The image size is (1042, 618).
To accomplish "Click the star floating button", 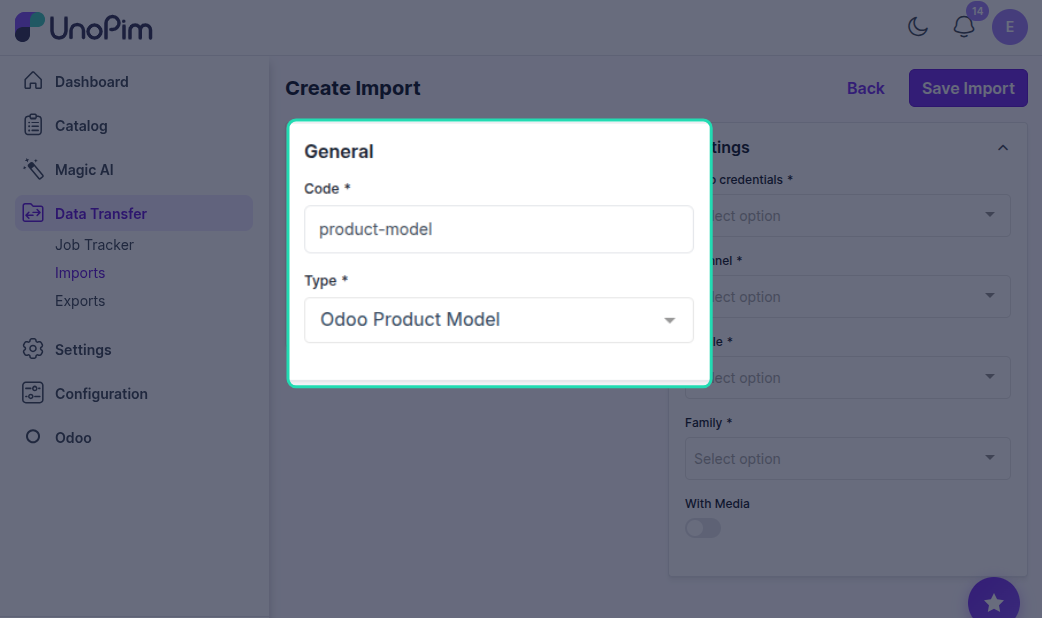I will click(x=993, y=601).
